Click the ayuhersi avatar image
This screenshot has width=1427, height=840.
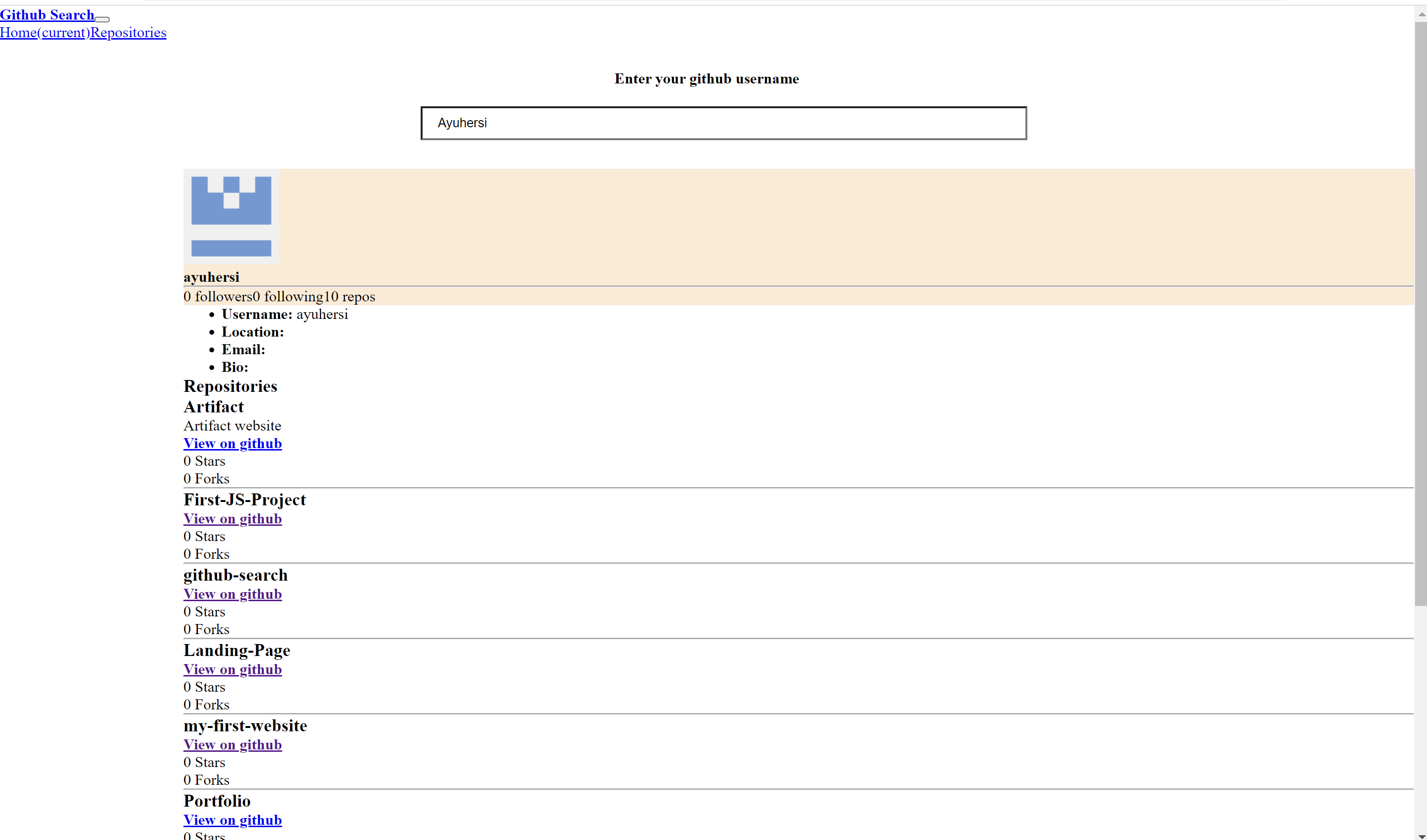tap(230, 217)
